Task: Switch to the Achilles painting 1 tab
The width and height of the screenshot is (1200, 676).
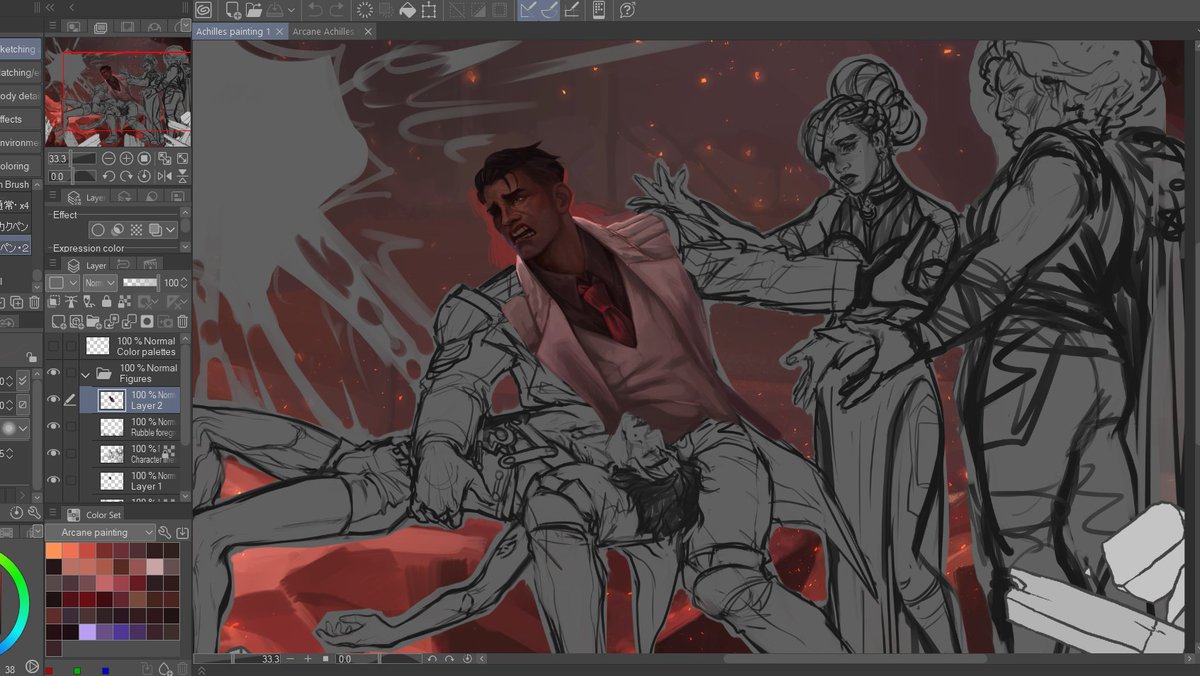Action: pos(233,32)
